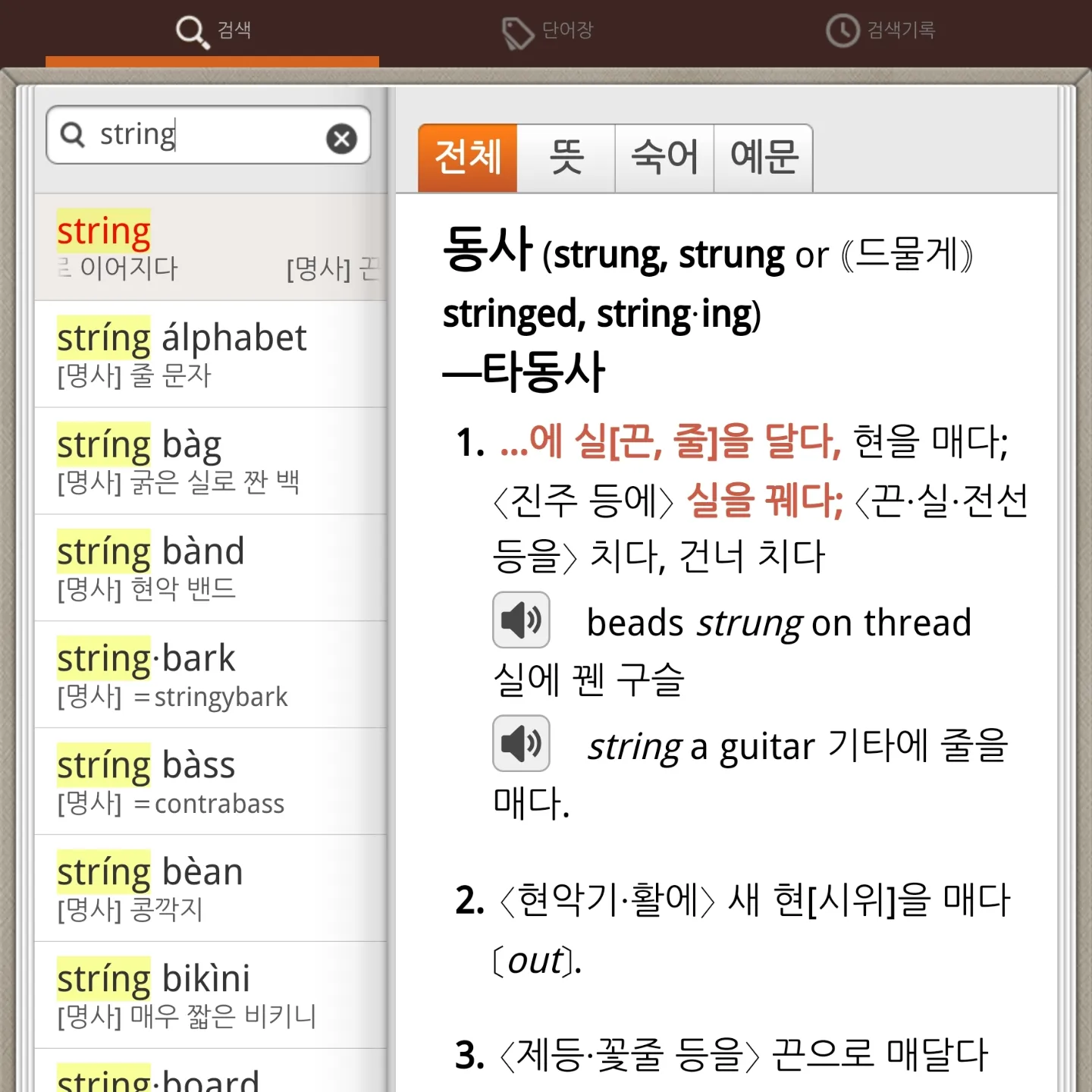The height and width of the screenshot is (1092, 1092).
Task: Clear the search field with X button
Action: pyautogui.click(x=341, y=139)
